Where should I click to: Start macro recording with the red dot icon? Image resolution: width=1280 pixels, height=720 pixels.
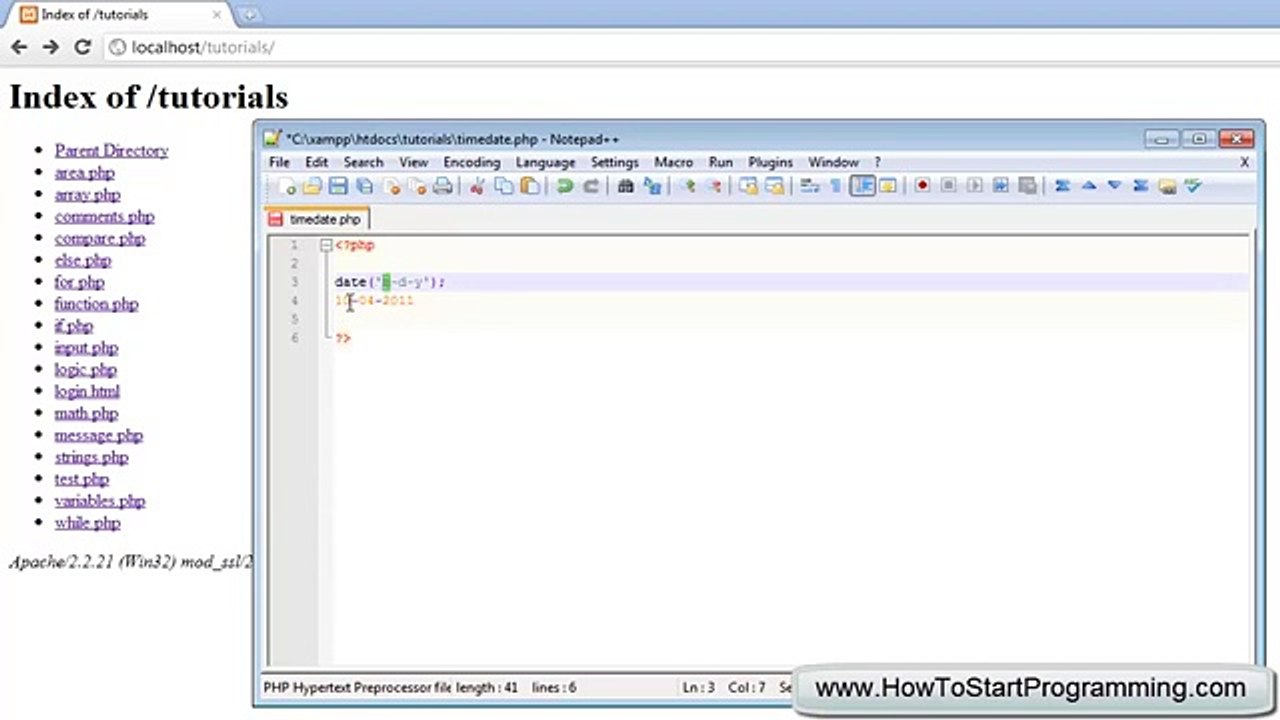pyautogui.click(x=922, y=186)
